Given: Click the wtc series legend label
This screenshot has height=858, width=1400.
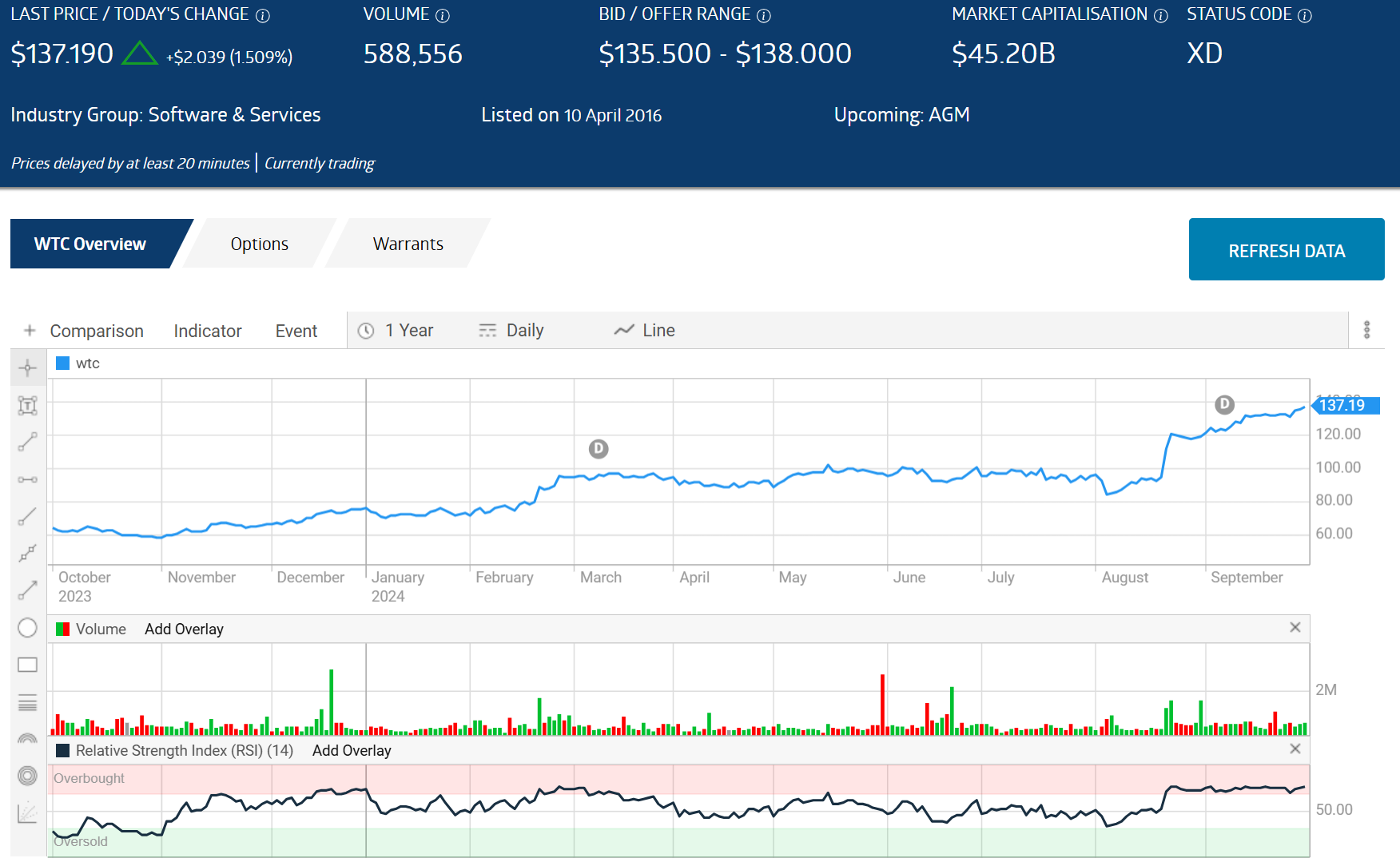Looking at the screenshot, I should click(88, 363).
